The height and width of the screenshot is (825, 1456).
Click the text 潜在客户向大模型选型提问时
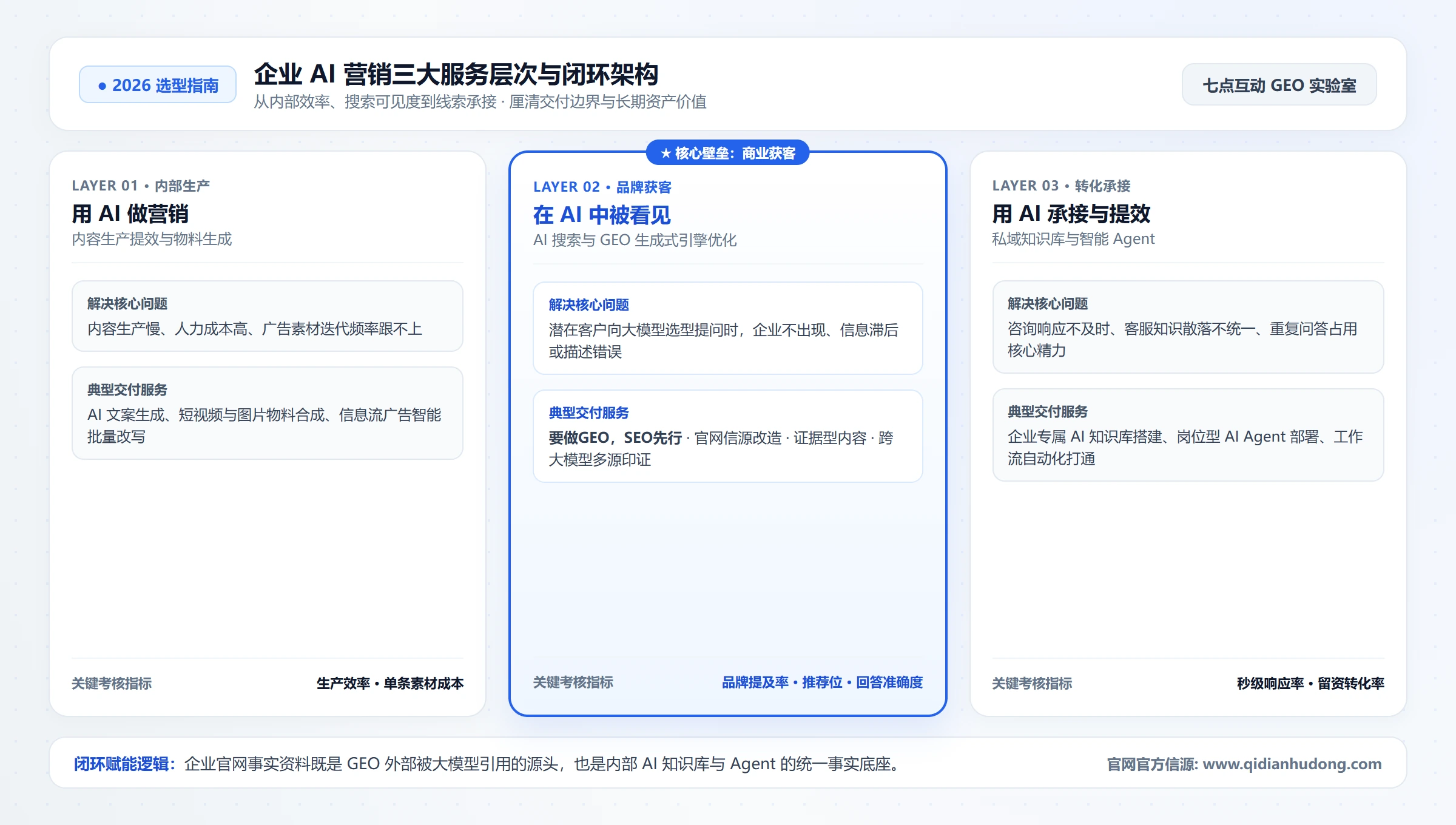tap(644, 330)
